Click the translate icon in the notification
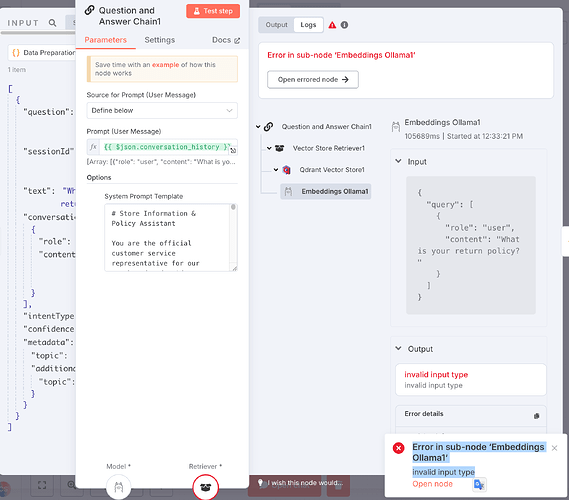569x500 pixels. click(479, 485)
